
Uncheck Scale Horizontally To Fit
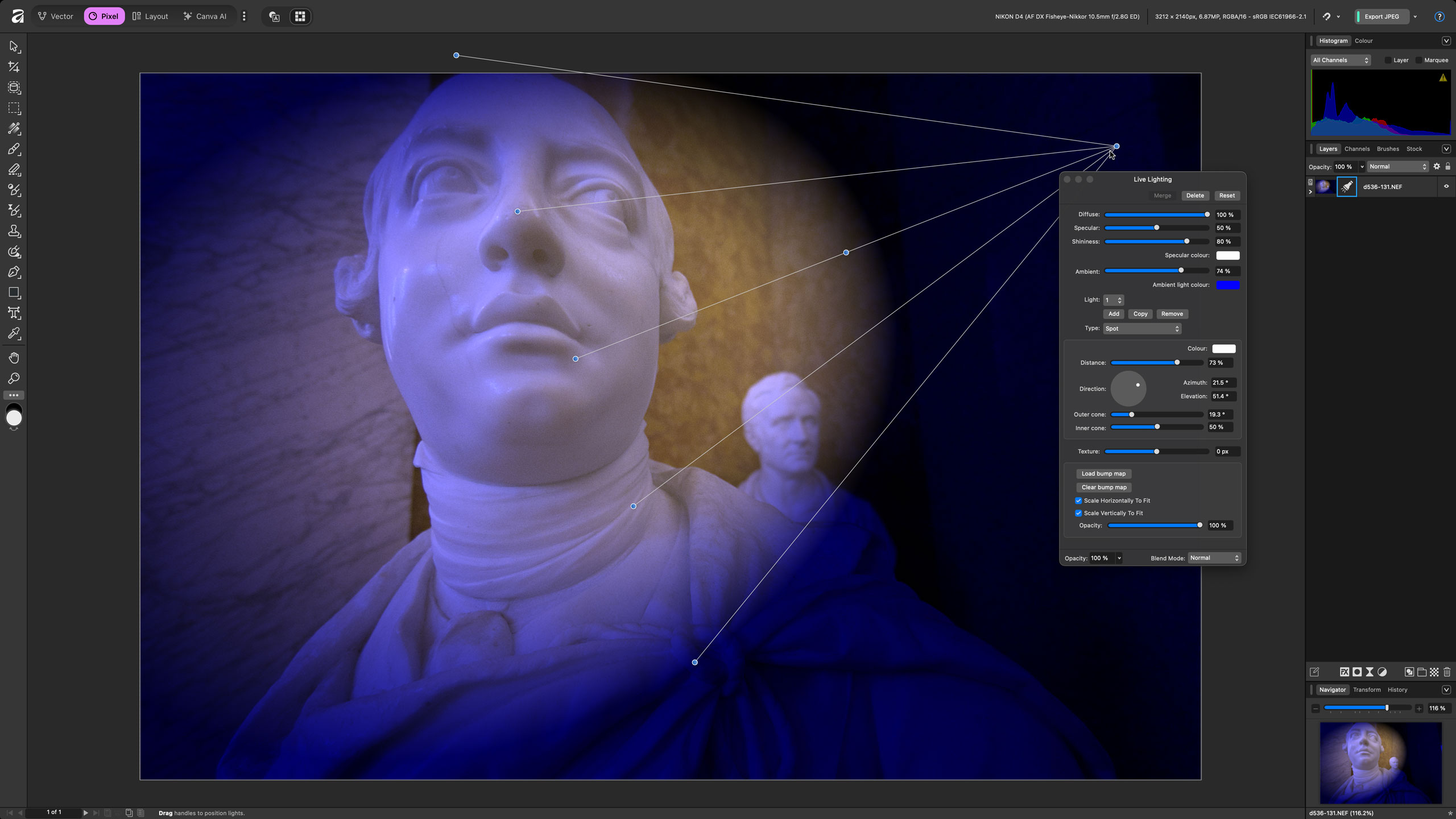1078,500
